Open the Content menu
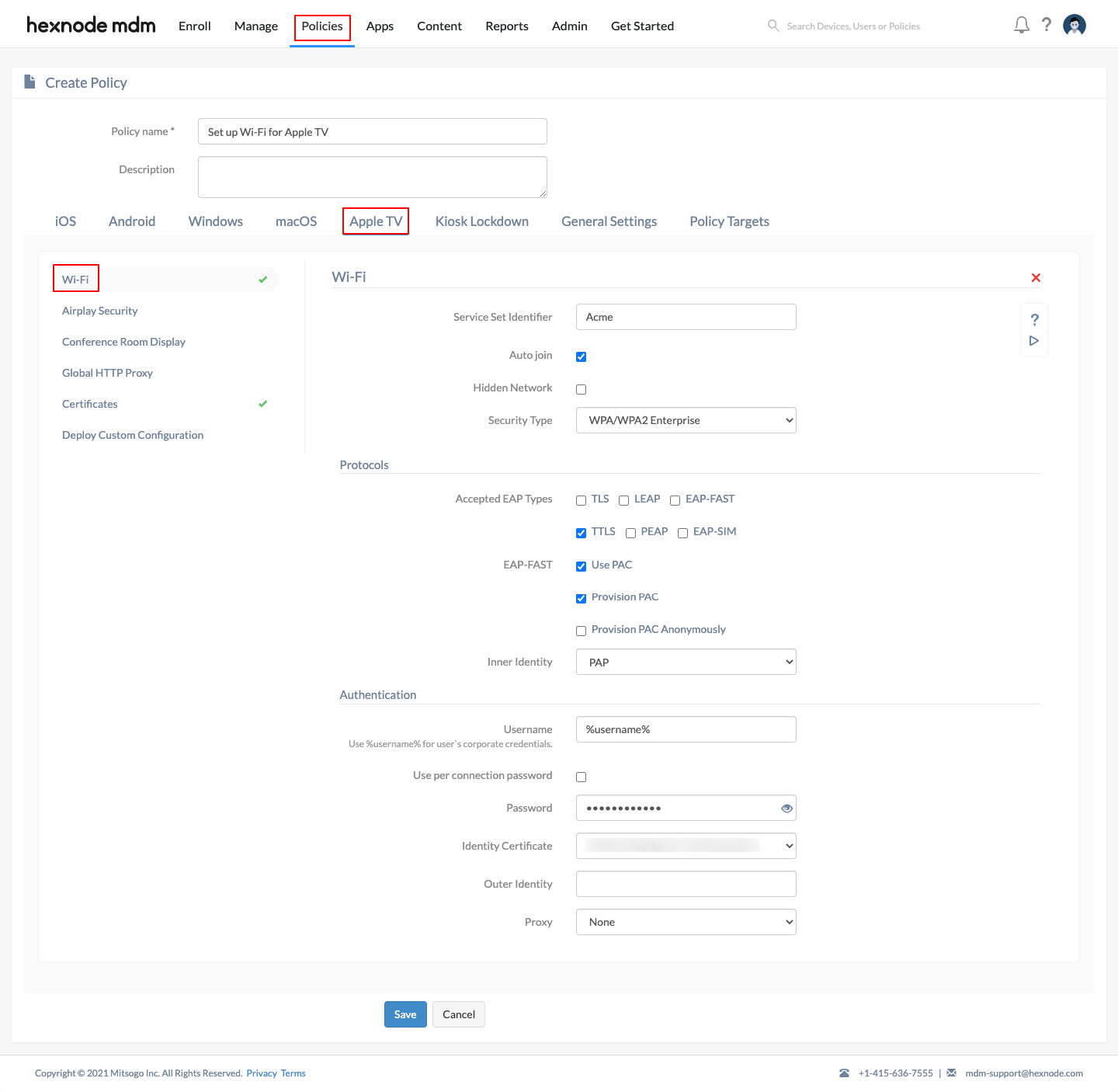1118x1092 pixels. click(439, 26)
